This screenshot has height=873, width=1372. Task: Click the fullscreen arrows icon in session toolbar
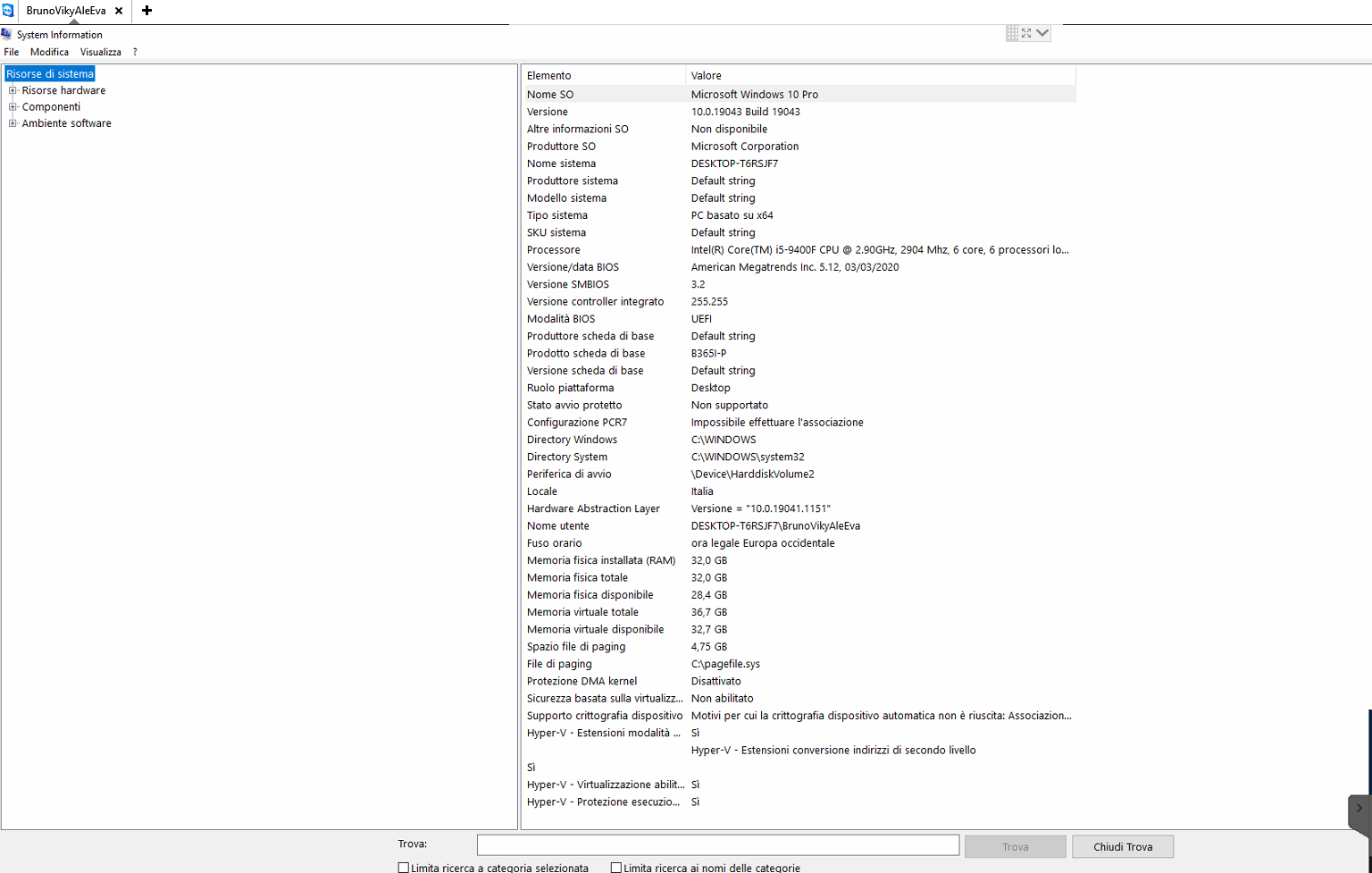point(1026,33)
